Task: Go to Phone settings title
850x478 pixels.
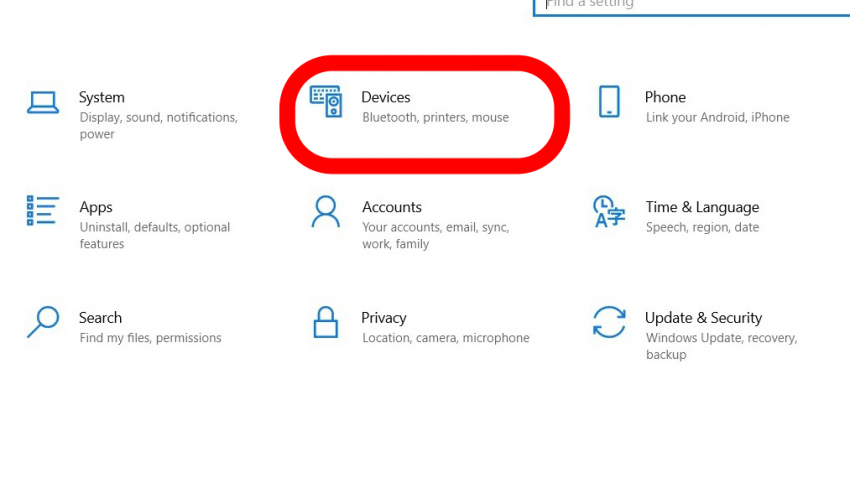Action: click(665, 98)
